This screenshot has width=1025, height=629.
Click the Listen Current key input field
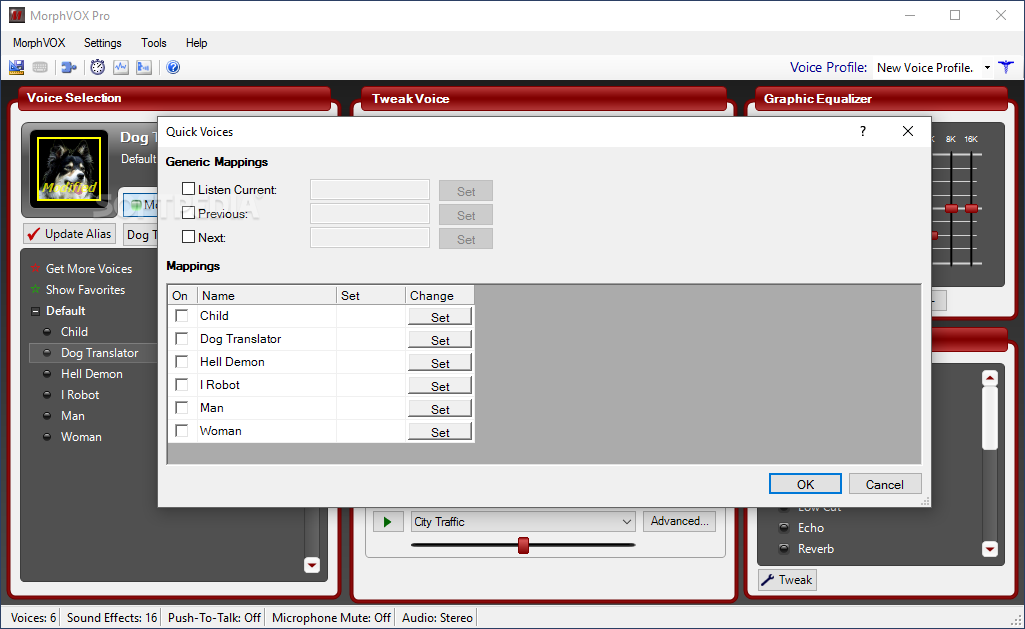(370, 190)
